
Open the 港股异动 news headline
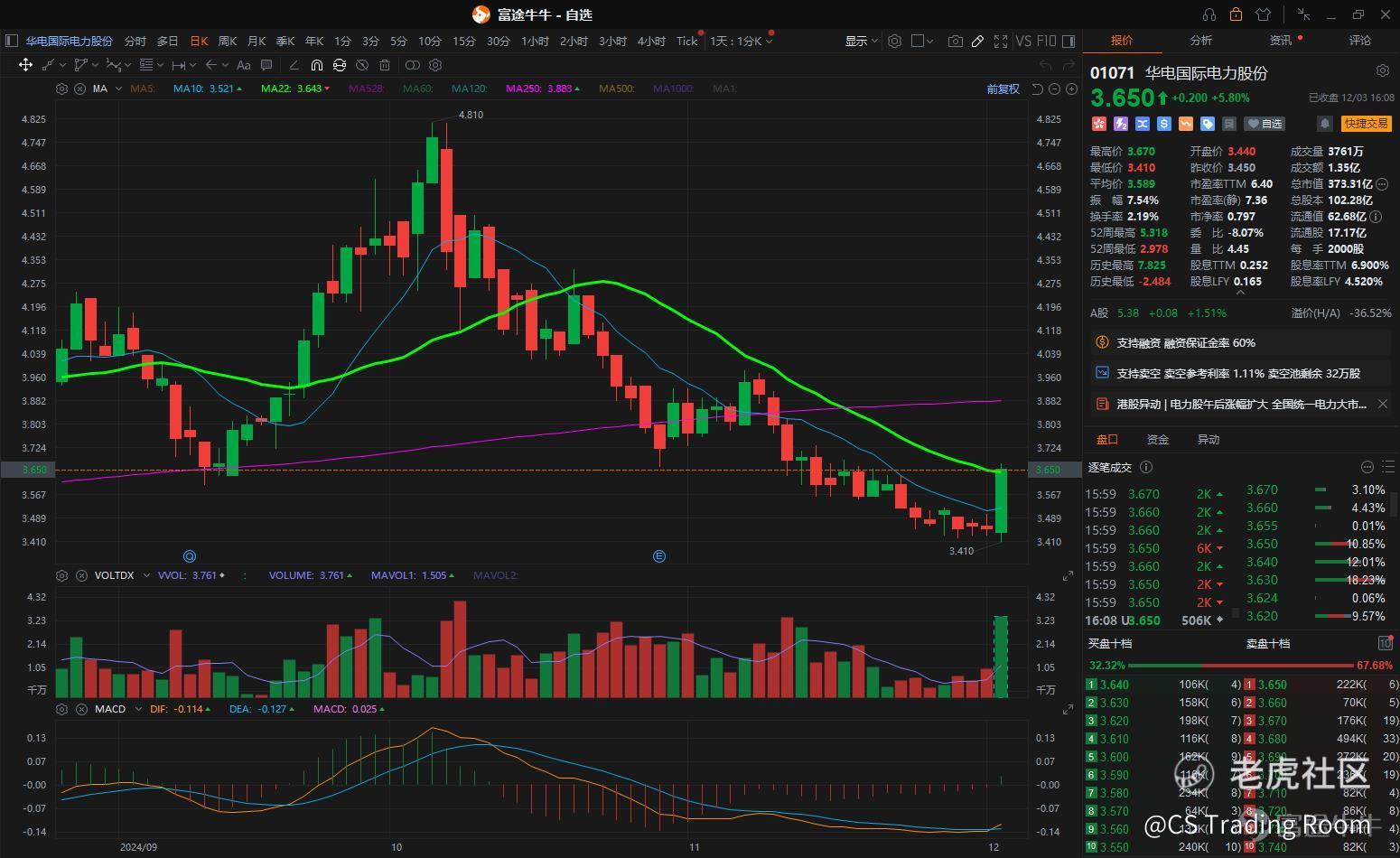click(x=1242, y=404)
